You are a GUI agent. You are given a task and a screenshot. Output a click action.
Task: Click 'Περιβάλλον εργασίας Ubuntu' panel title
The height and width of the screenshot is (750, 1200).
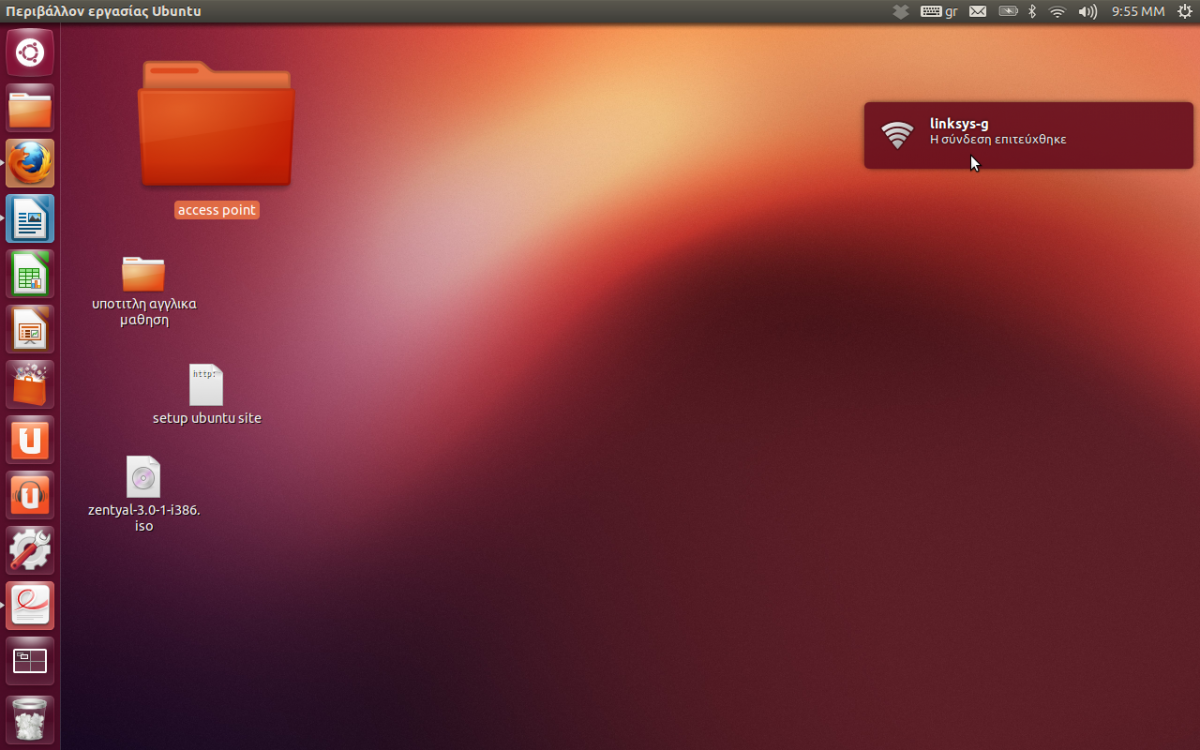point(103,11)
